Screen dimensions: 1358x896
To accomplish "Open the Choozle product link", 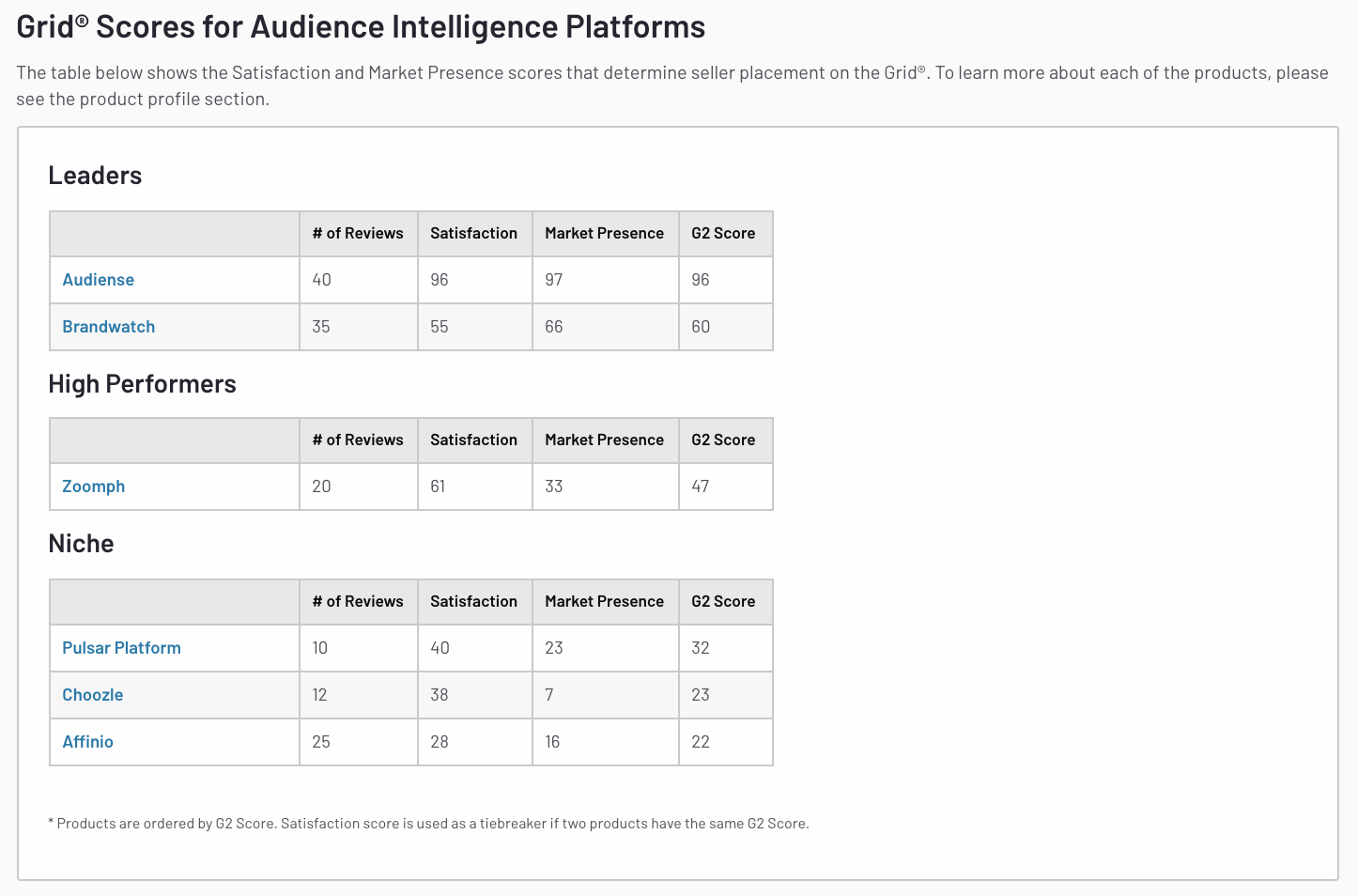I will [x=92, y=695].
